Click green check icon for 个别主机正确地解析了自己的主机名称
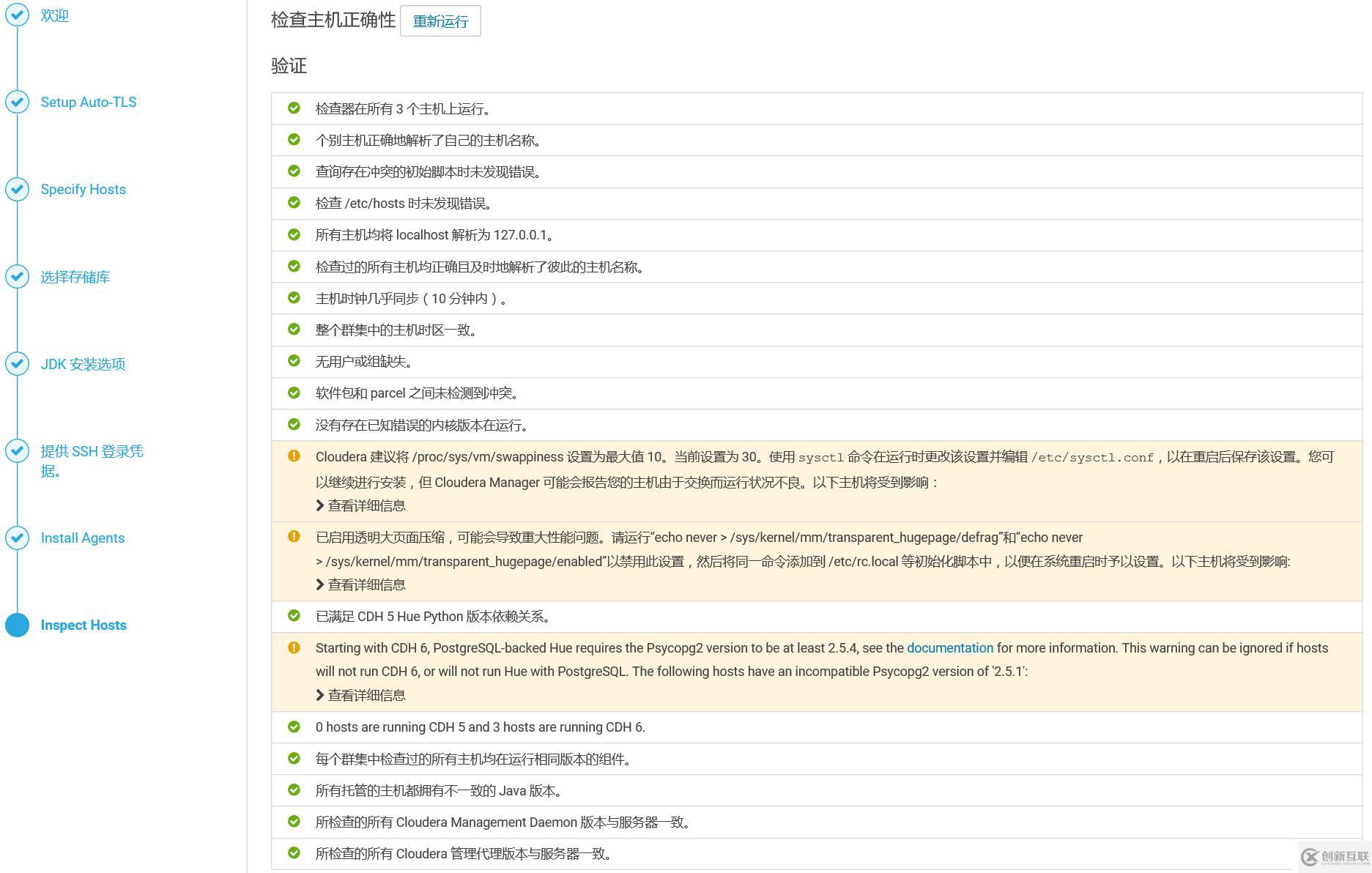The width and height of the screenshot is (1372, 873). [294, 139]
